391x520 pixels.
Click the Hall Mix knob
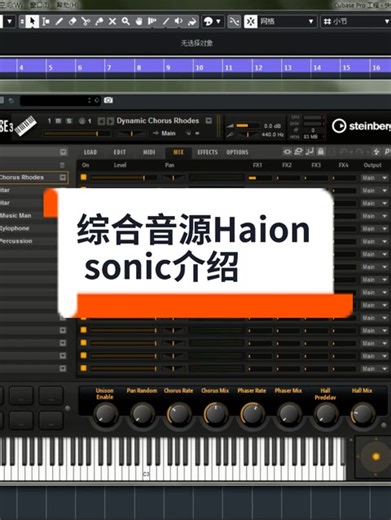click(362, 414)
